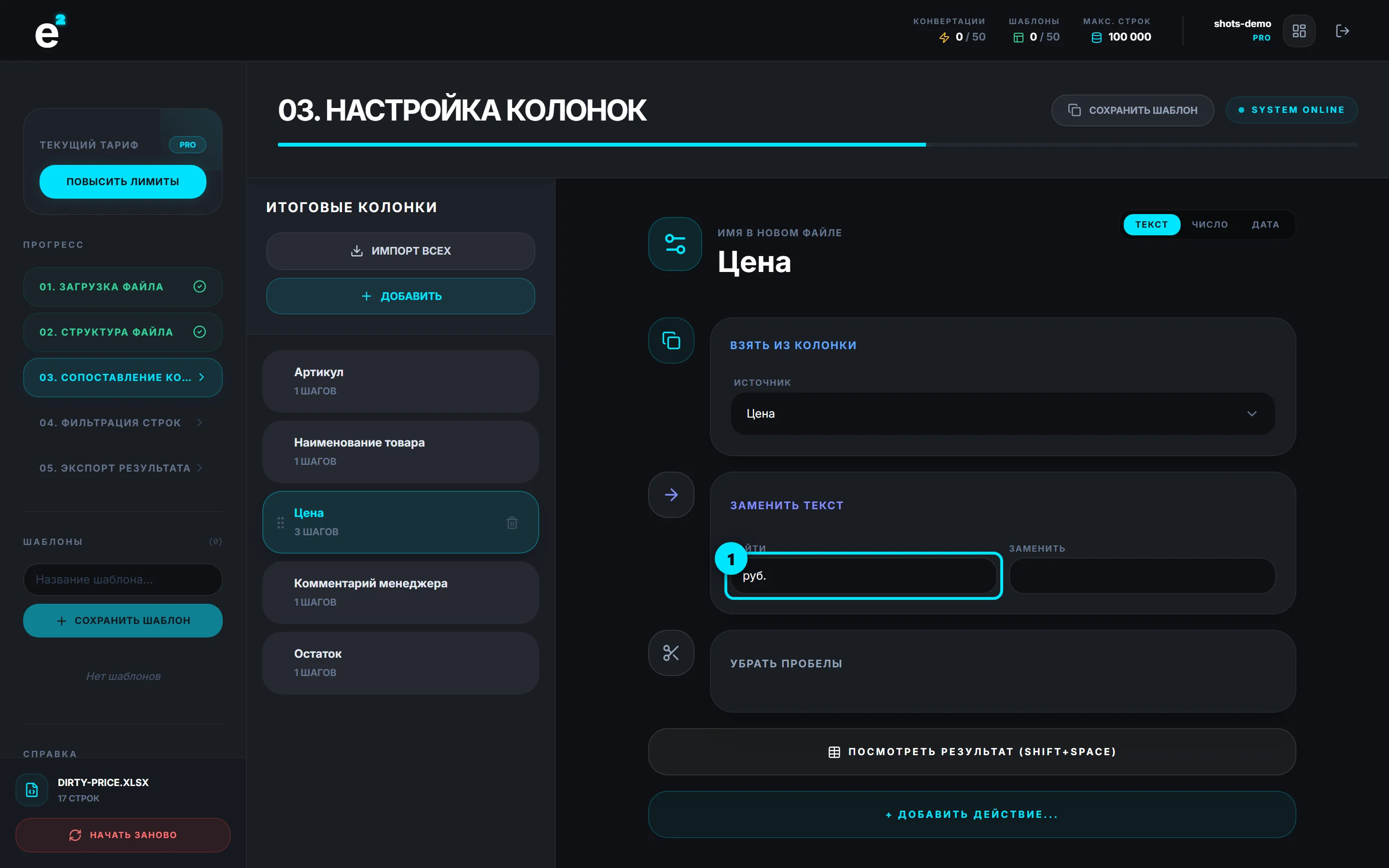
Task: Click the lightning conversions counter icon
Action: [944, 37]
